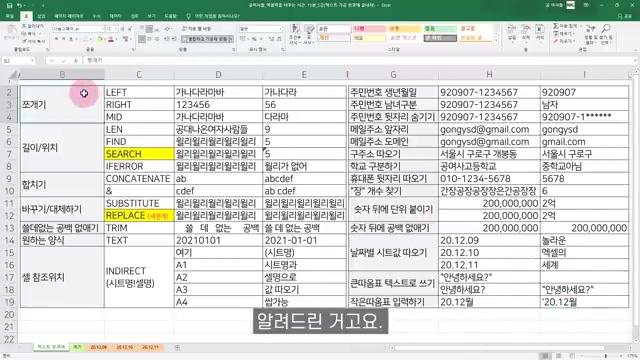This screenshot has height=360, width=640.
Task: Select row header 7
Action: (9, 154)
